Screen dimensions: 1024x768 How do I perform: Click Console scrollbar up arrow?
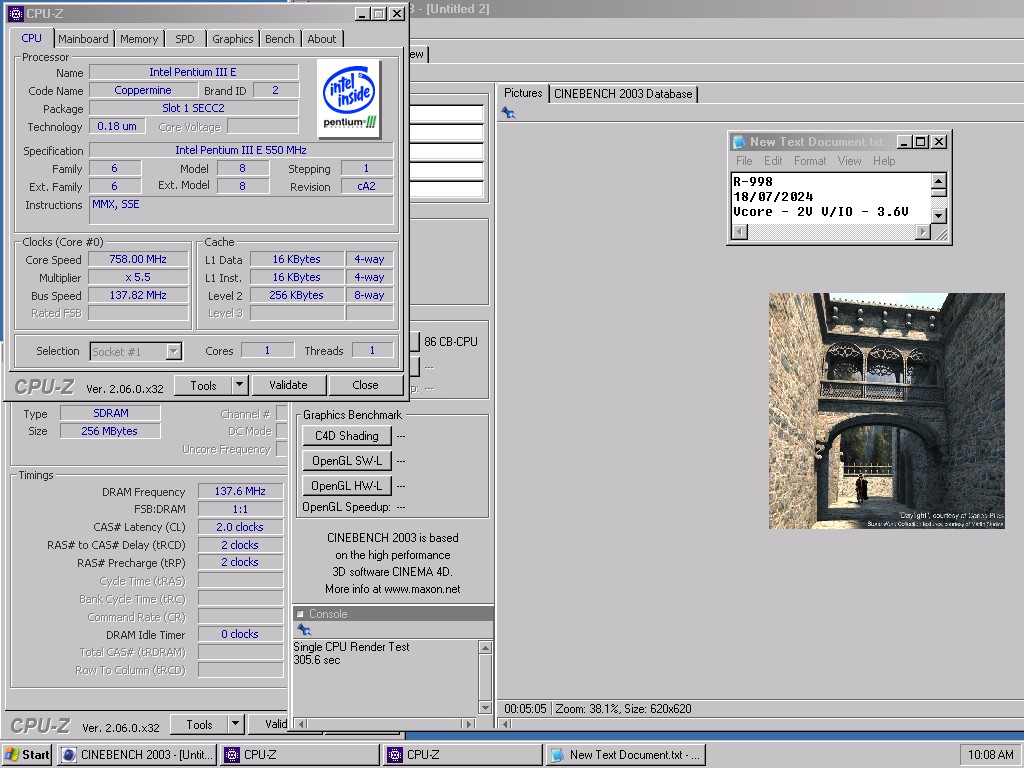coord(485,647)
